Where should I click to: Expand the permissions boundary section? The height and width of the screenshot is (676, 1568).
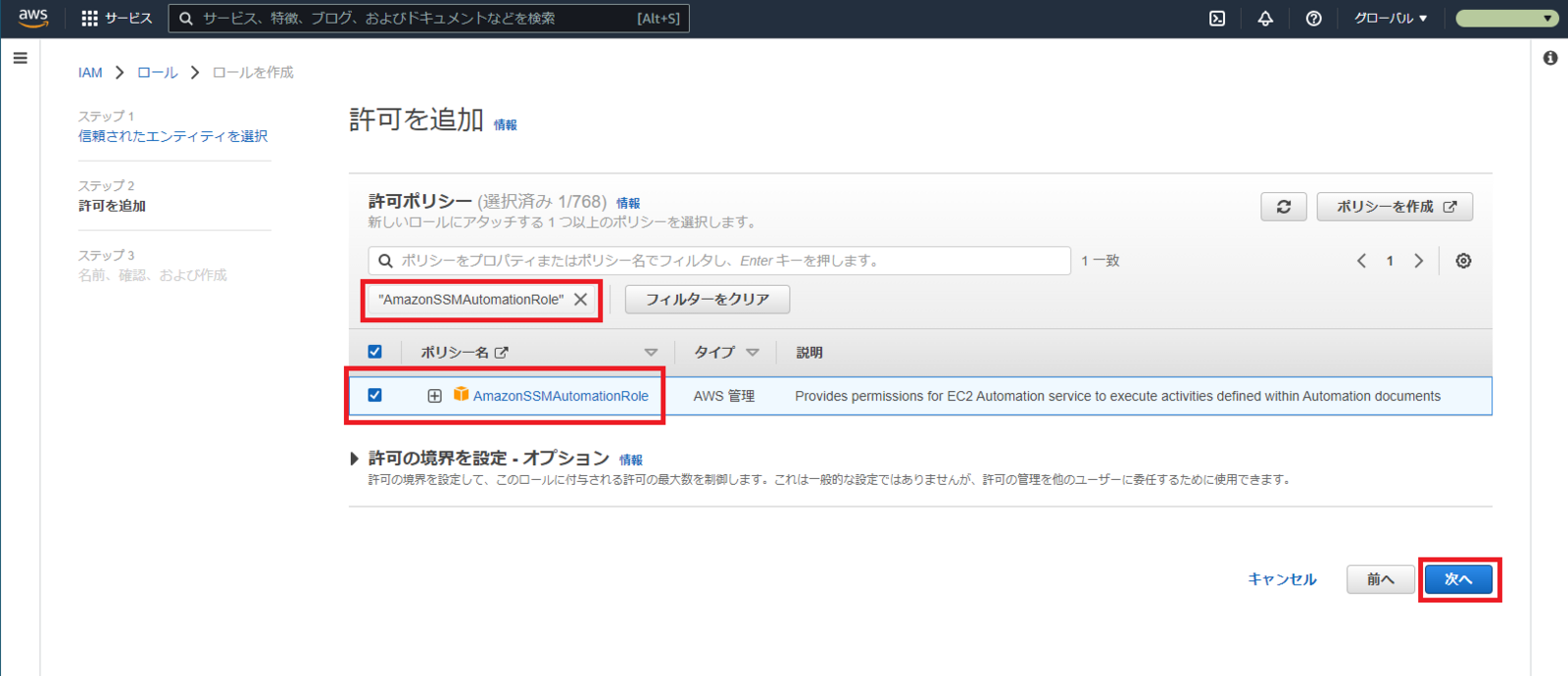(x=355, y=459)
